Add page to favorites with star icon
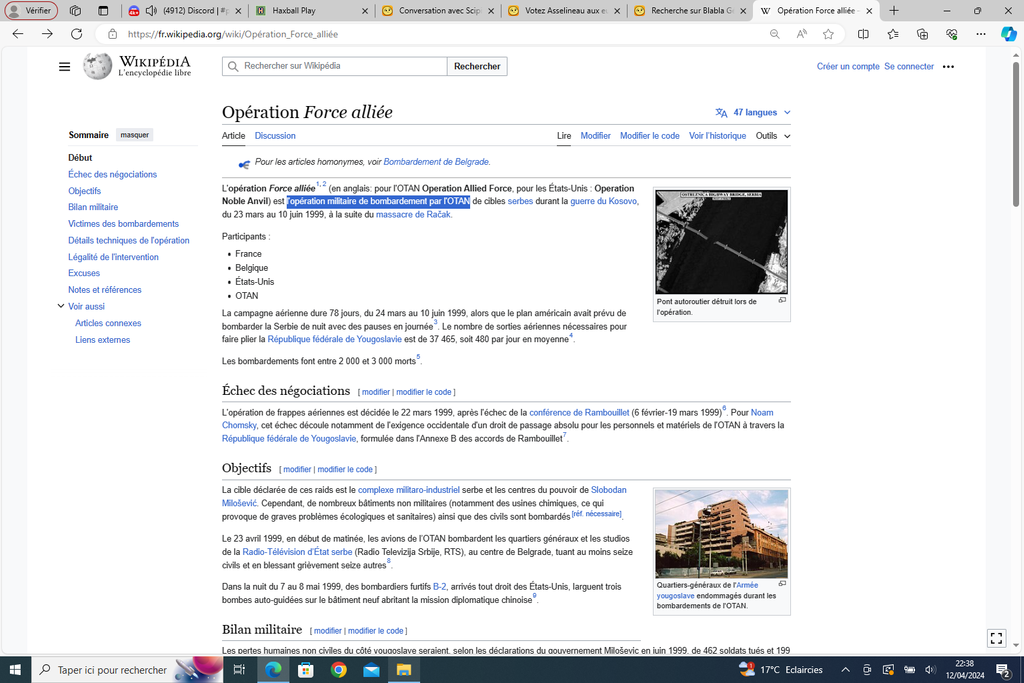Image resolution: width=1024 pixels, height=683 pixels. (x=828, y=34)
